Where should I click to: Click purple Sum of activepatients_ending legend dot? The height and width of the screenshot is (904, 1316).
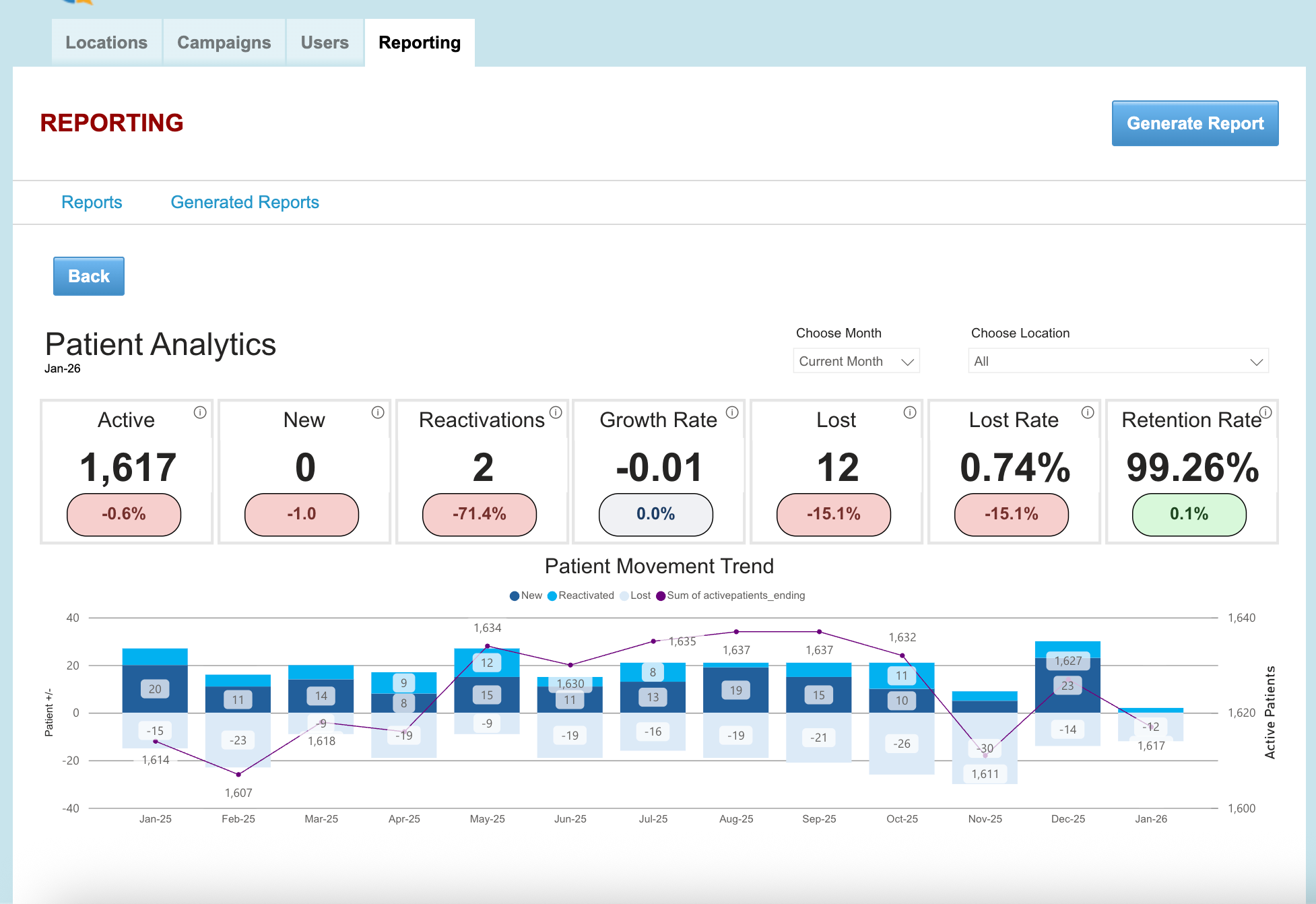click(x=661, y=595)
